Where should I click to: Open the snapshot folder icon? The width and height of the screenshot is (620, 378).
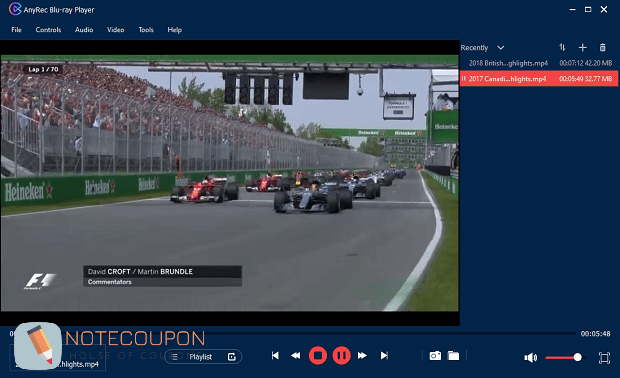tap(454, 356)
